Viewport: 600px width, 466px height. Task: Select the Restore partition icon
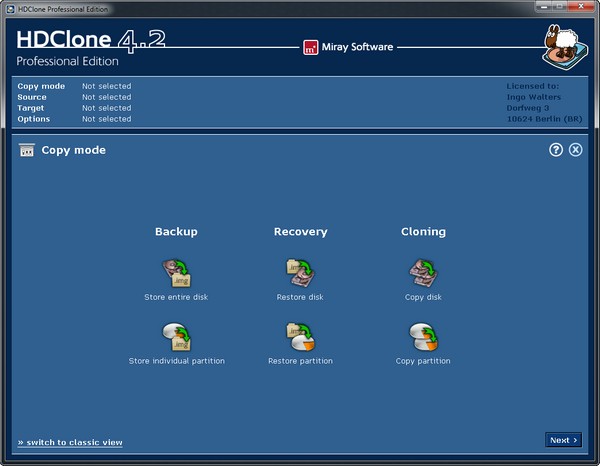300,337
